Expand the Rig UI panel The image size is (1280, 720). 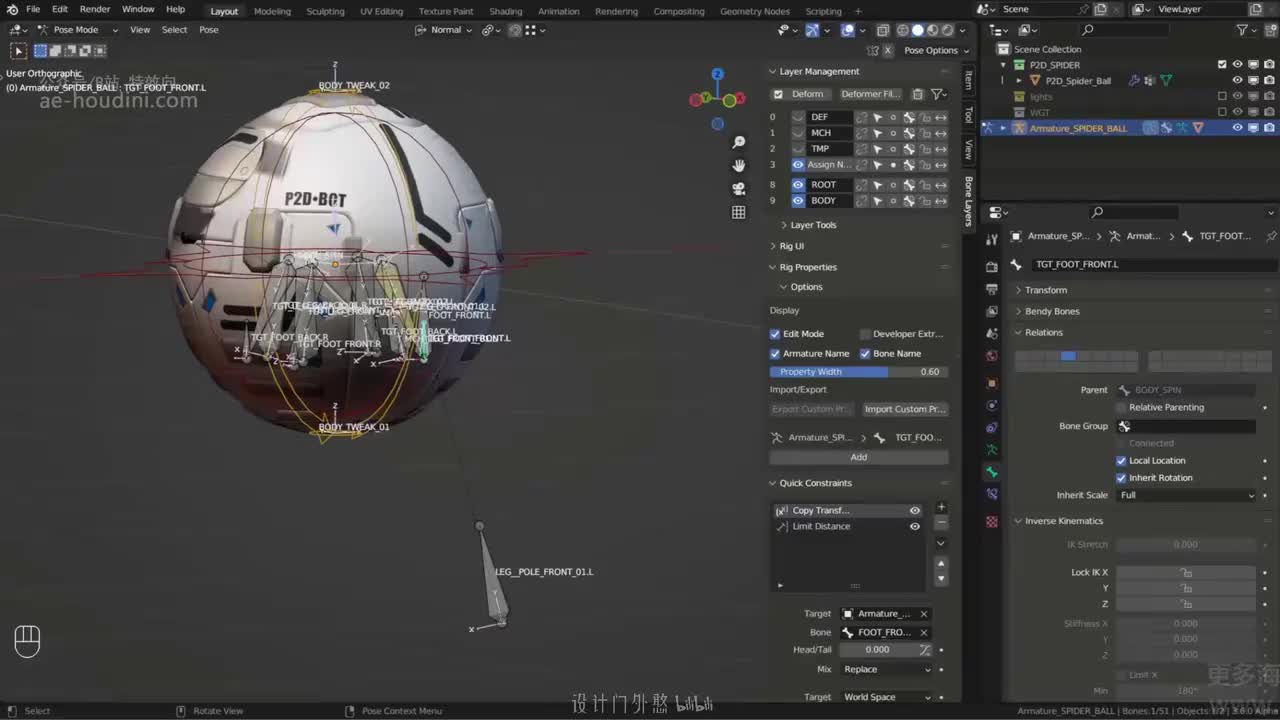[791, 246]
